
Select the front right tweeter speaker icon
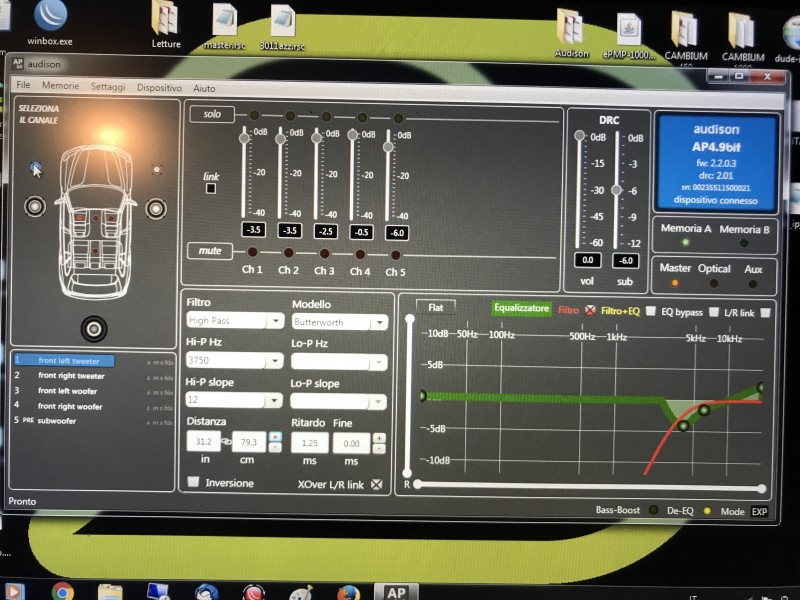157,169
